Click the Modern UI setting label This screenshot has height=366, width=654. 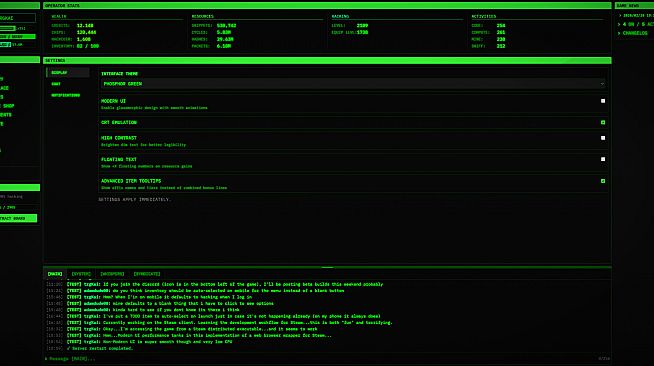(113, 101)
